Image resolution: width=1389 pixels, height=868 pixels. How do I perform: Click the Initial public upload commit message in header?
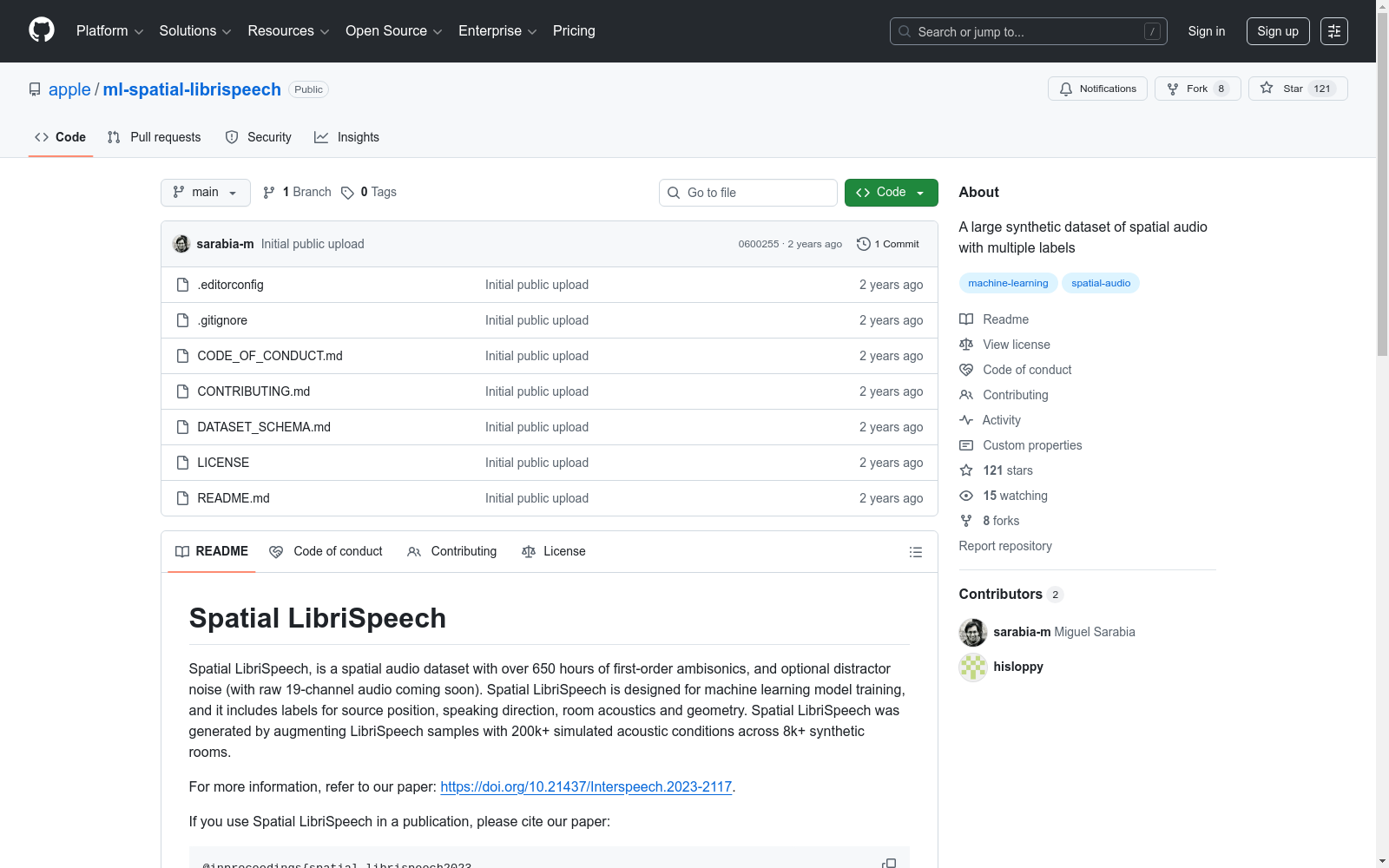point(313,244)
